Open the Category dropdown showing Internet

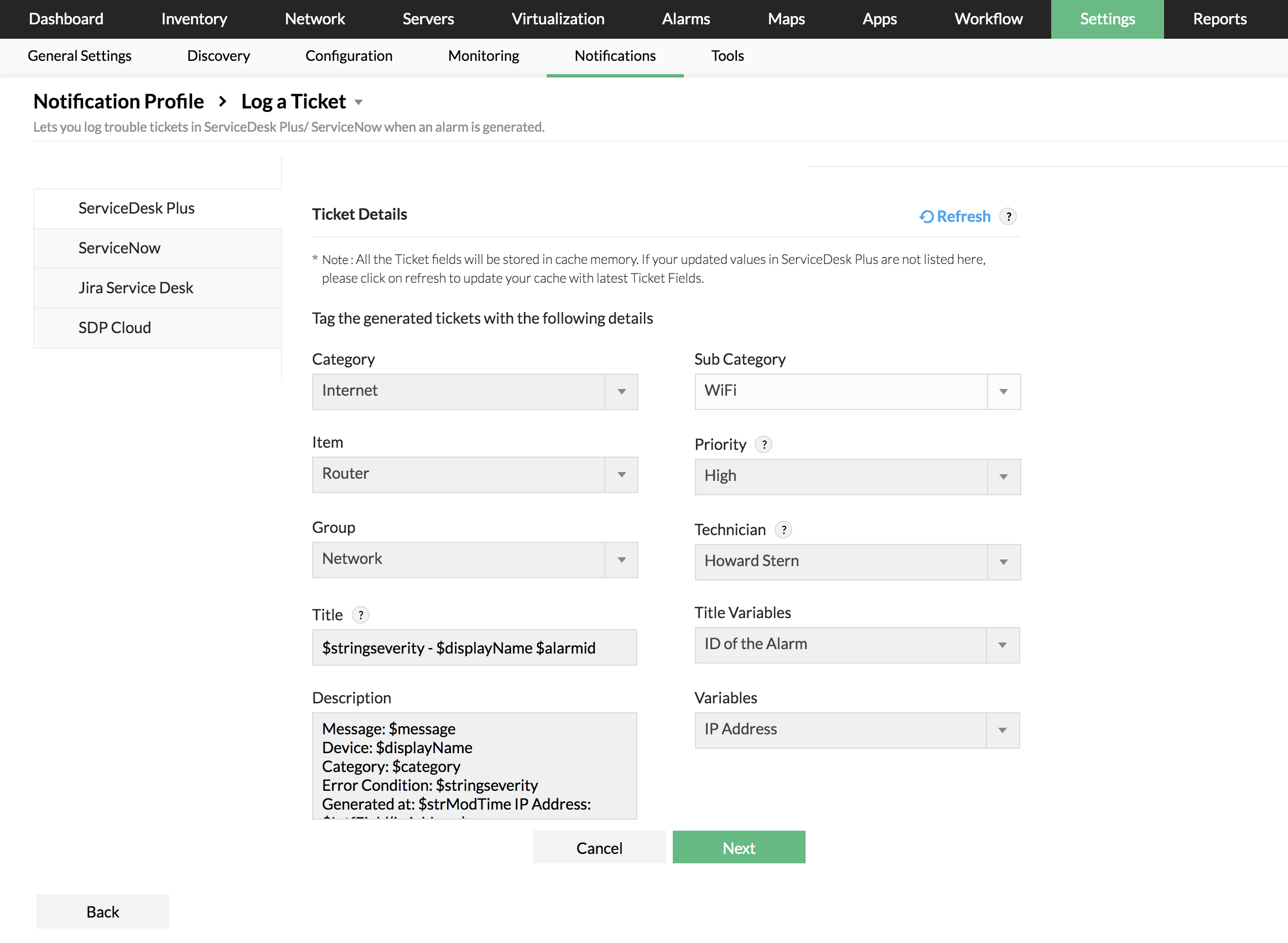click(621, 392)
